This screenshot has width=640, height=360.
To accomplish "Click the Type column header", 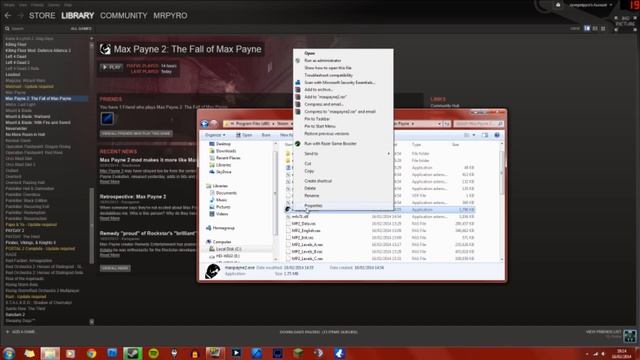I will click(416, 145).
